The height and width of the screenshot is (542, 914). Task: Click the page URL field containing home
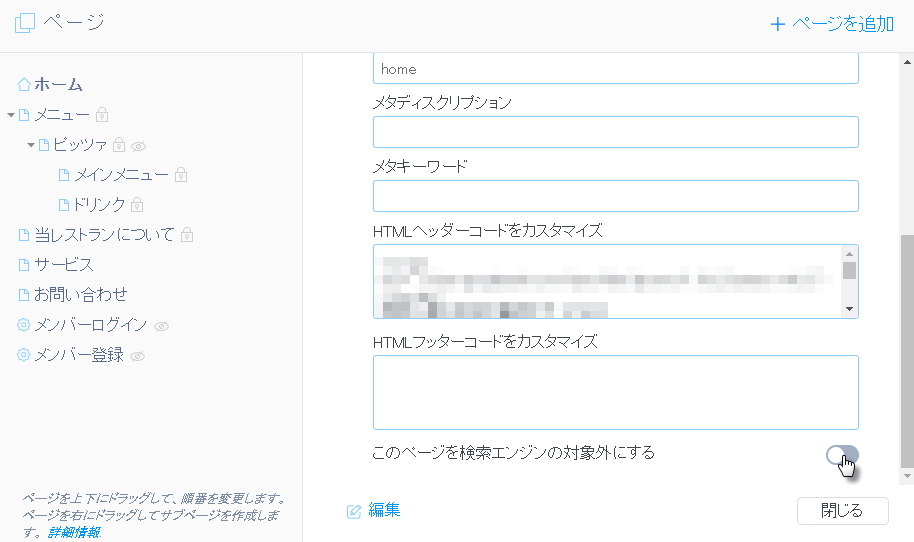point(616,69)
